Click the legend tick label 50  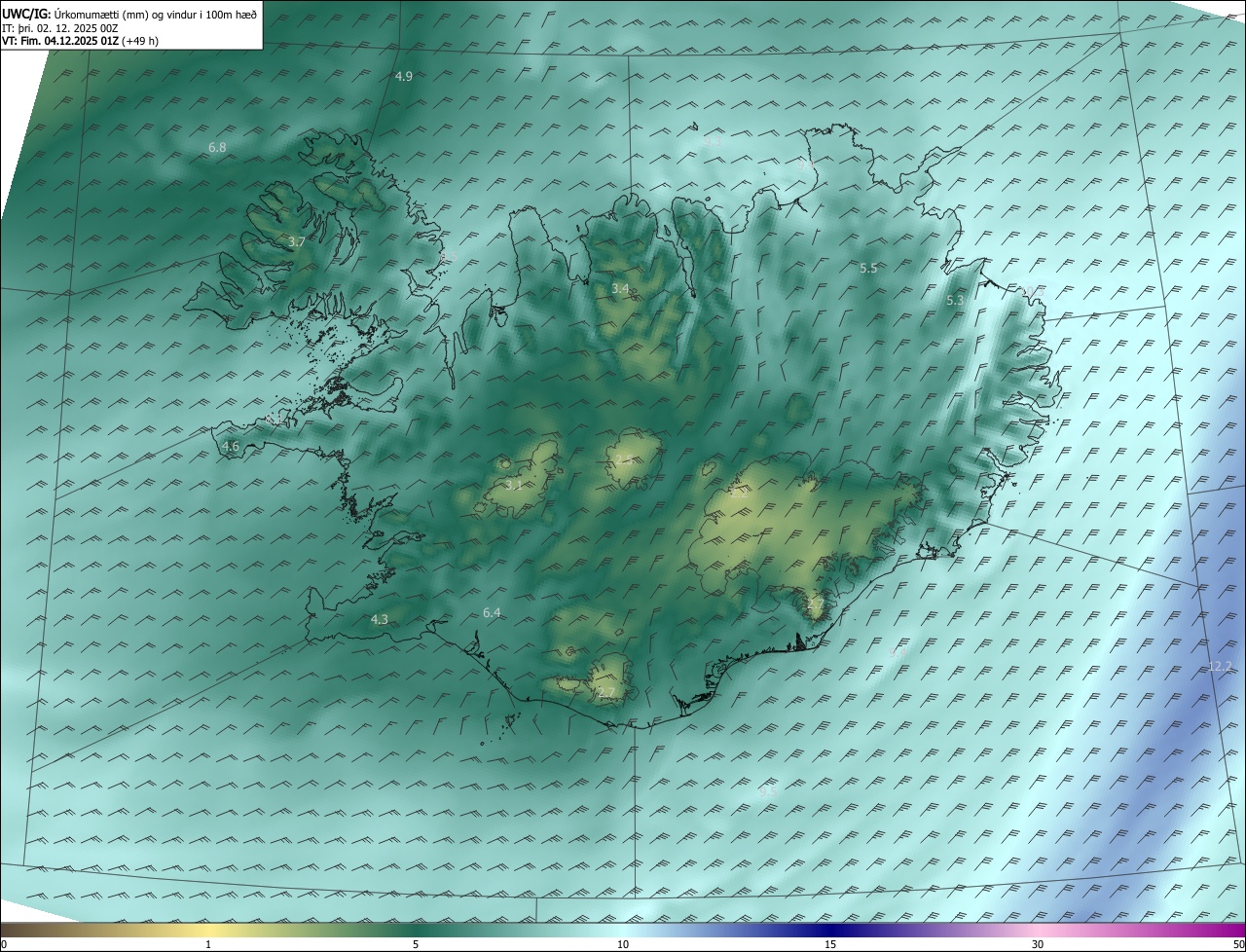point(1238,944)
